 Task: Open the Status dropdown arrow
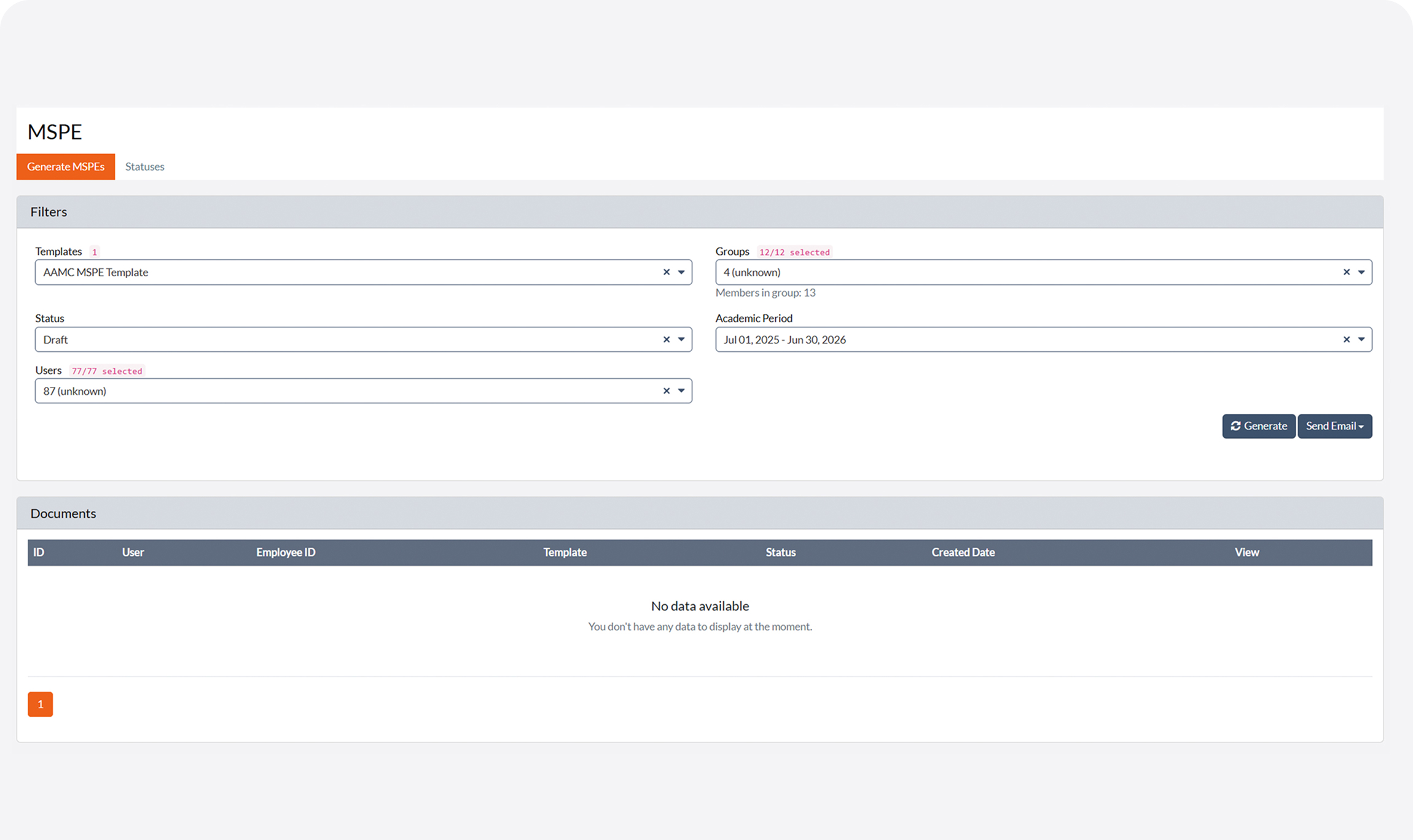pos(681,340)
